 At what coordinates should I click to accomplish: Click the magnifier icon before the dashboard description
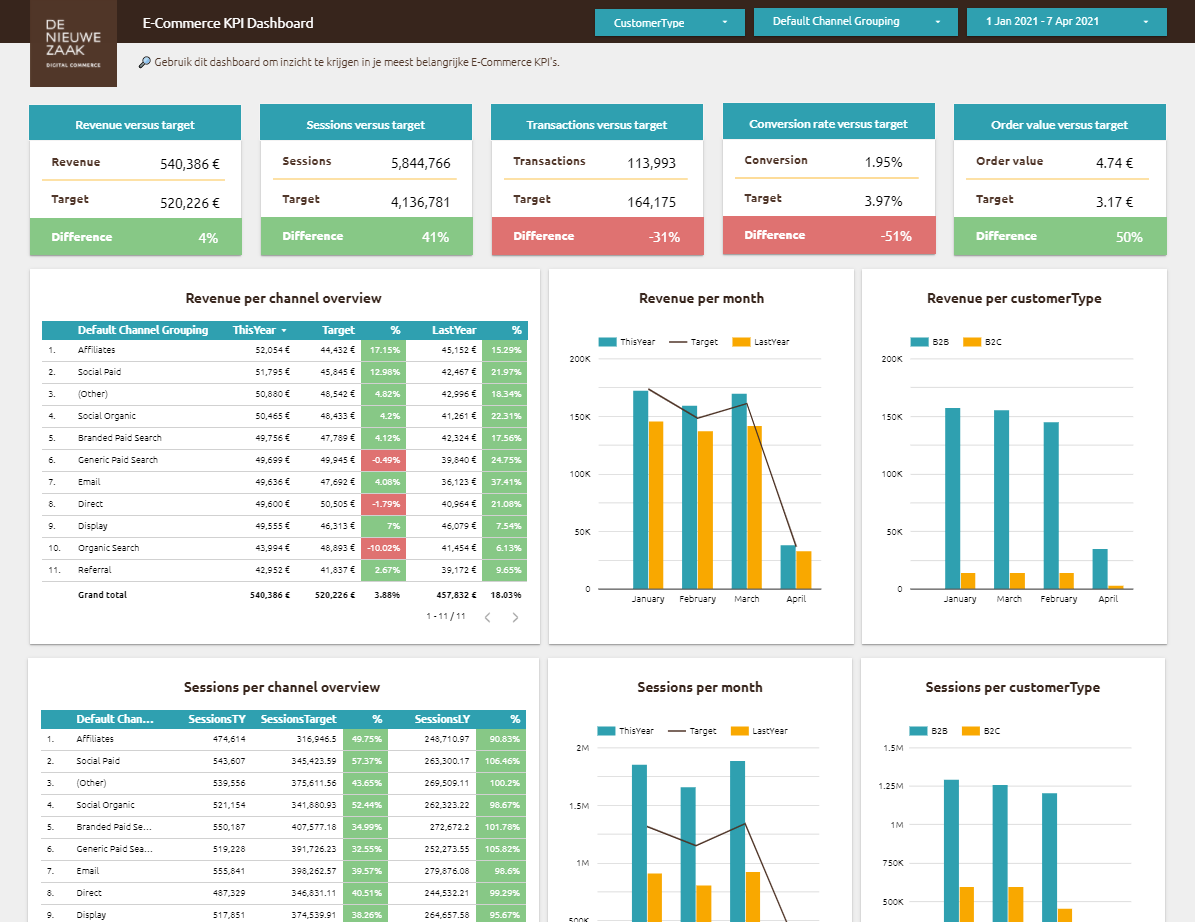[145, 62]
